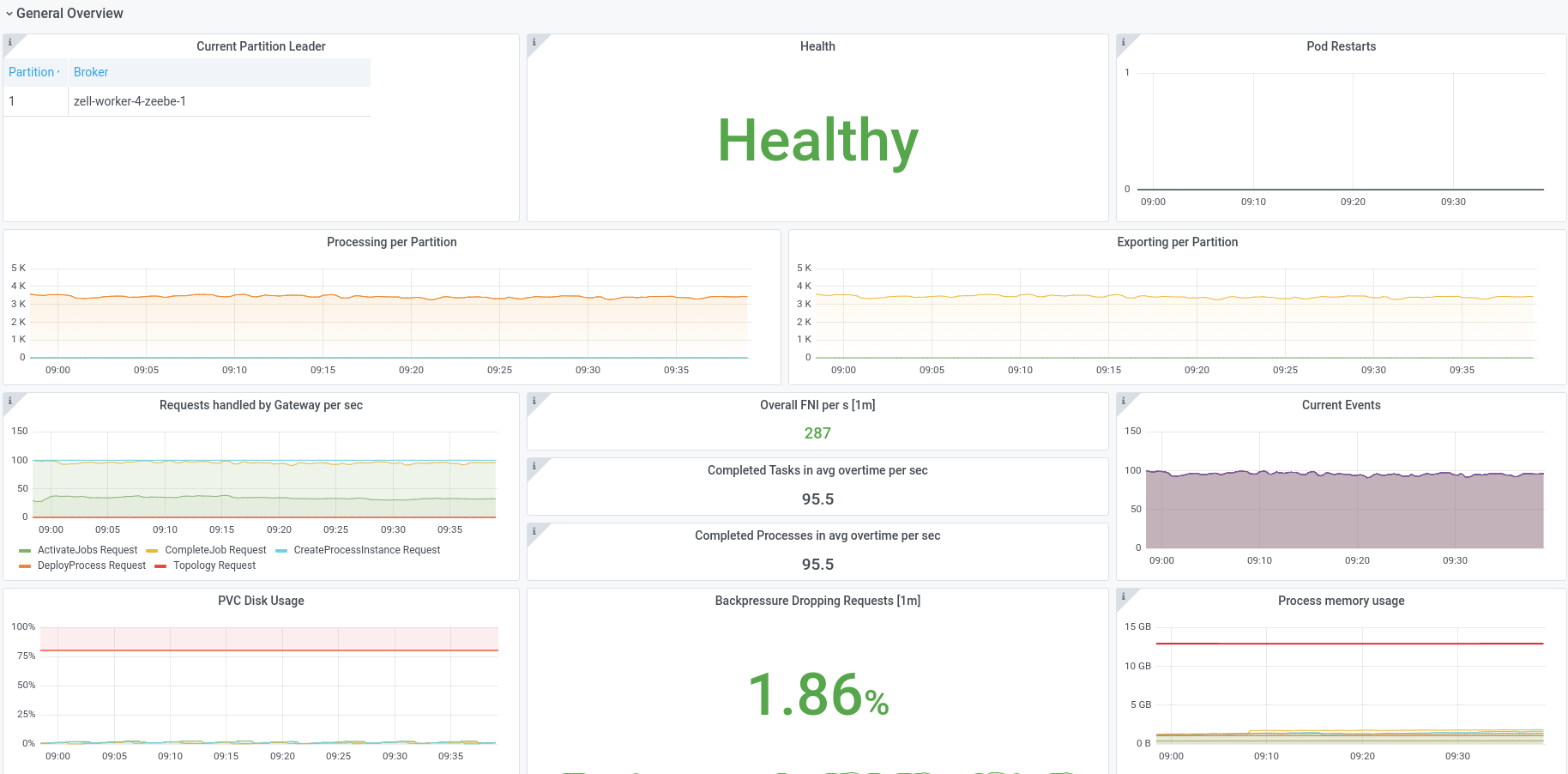Open Completed Processes in avg panel title

click(817, 535)
